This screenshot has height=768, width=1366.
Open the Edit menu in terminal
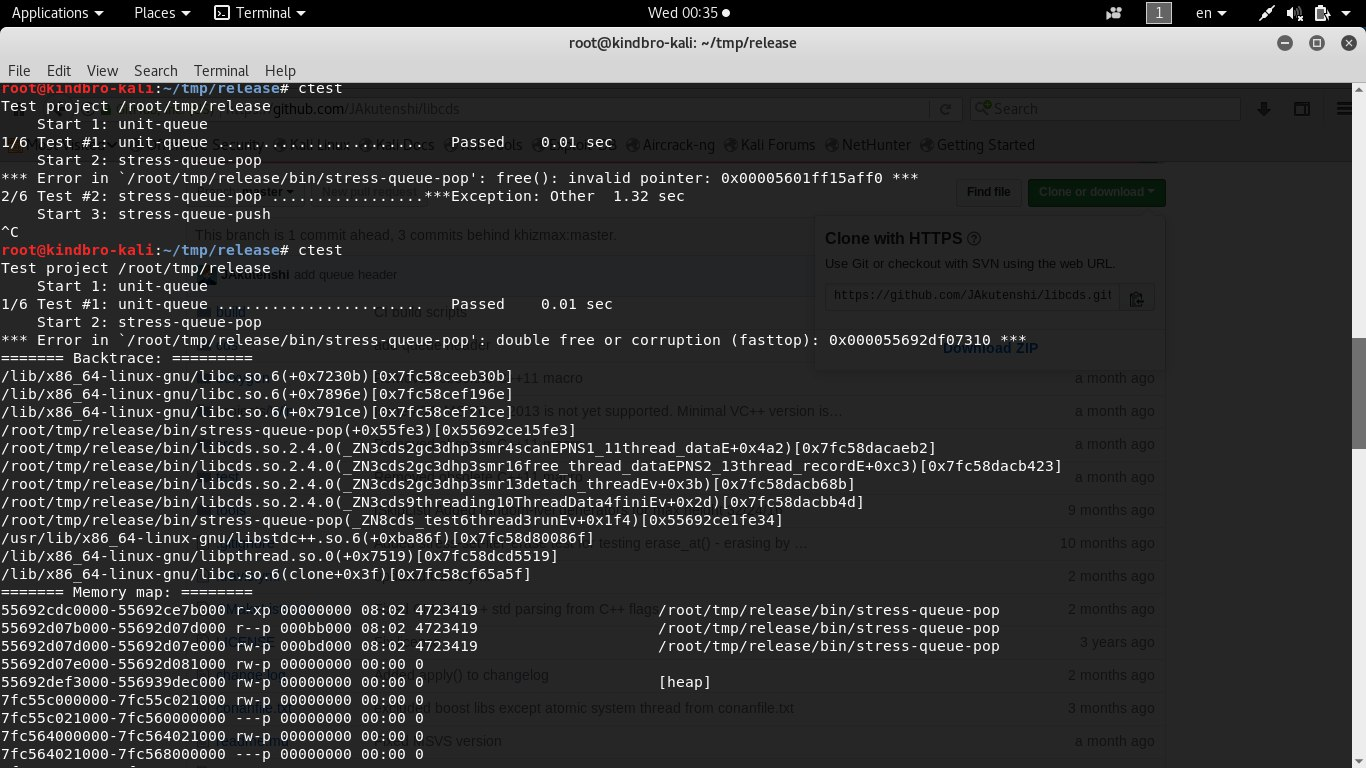tap(59, 70)
